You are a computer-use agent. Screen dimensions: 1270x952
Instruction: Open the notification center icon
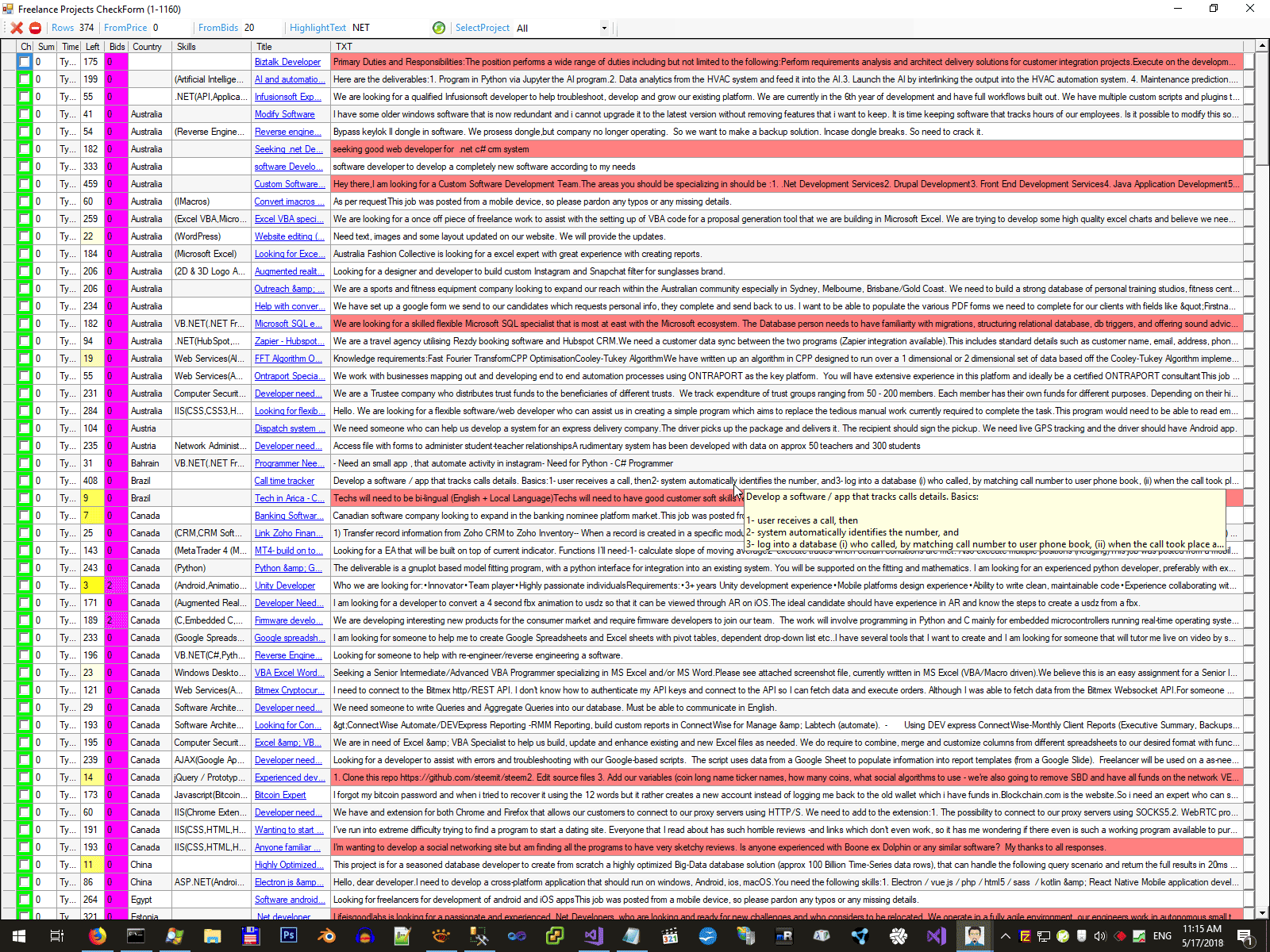pos(1245,936)
